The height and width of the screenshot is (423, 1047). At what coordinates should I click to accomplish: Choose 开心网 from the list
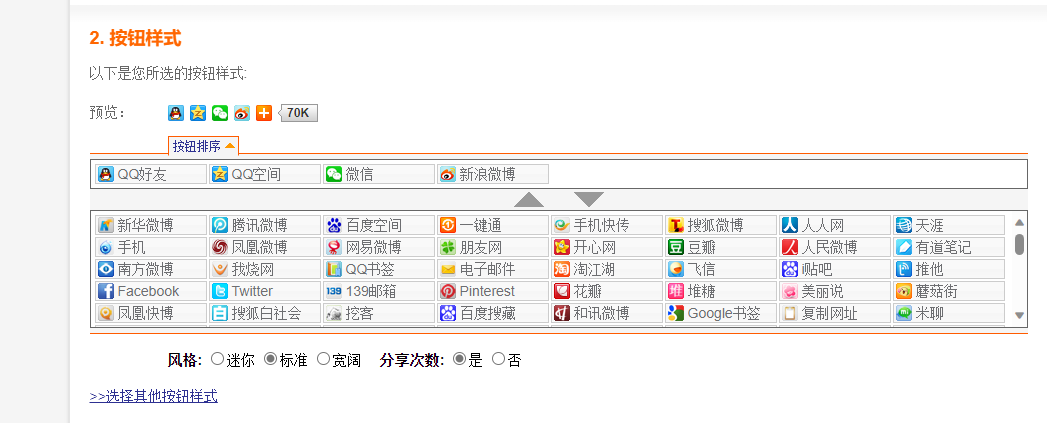(607, 247)
